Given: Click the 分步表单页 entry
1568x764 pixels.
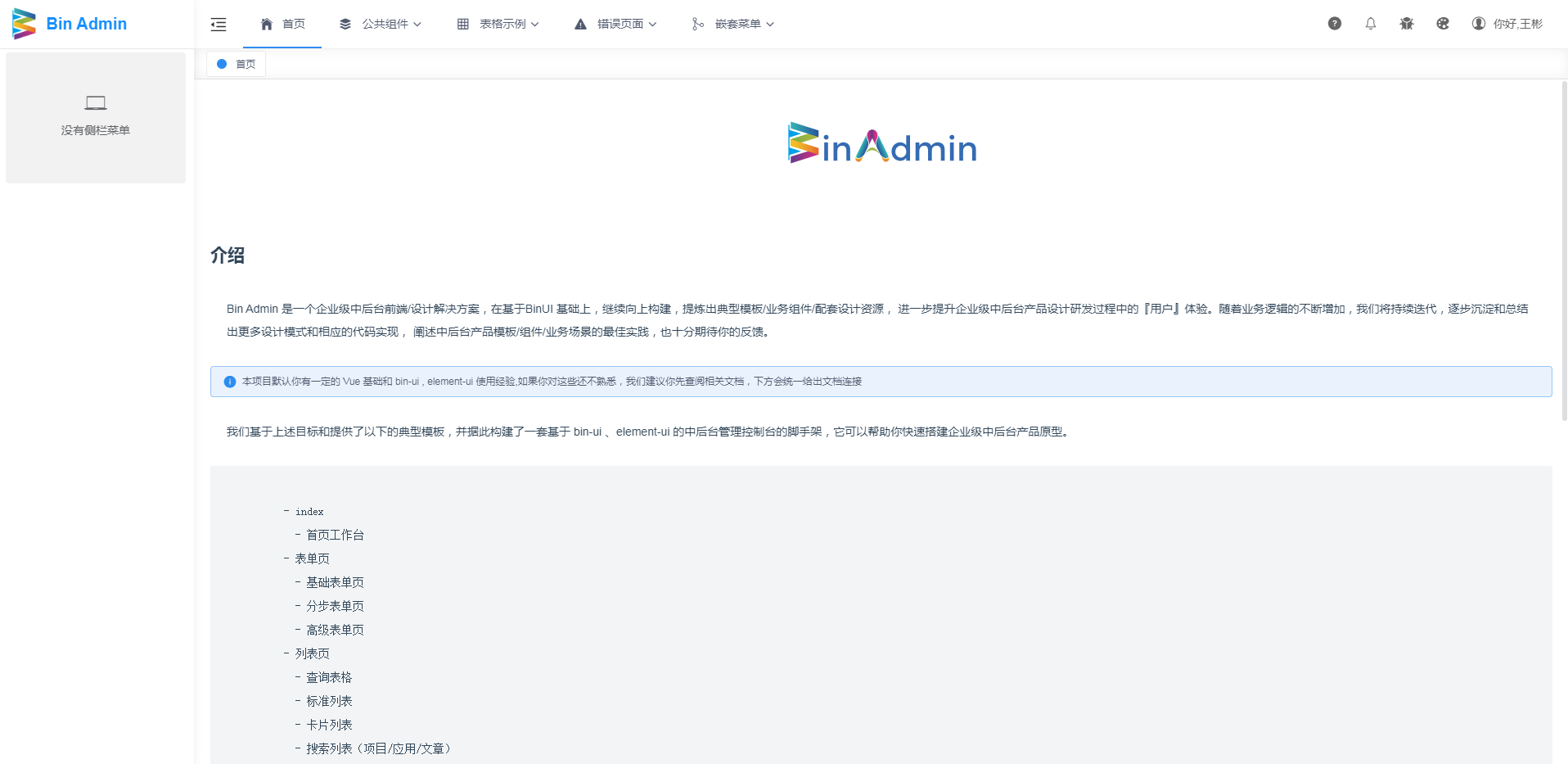Looking at the screenshot, I should pyautogui.click(x=336, y=607).
